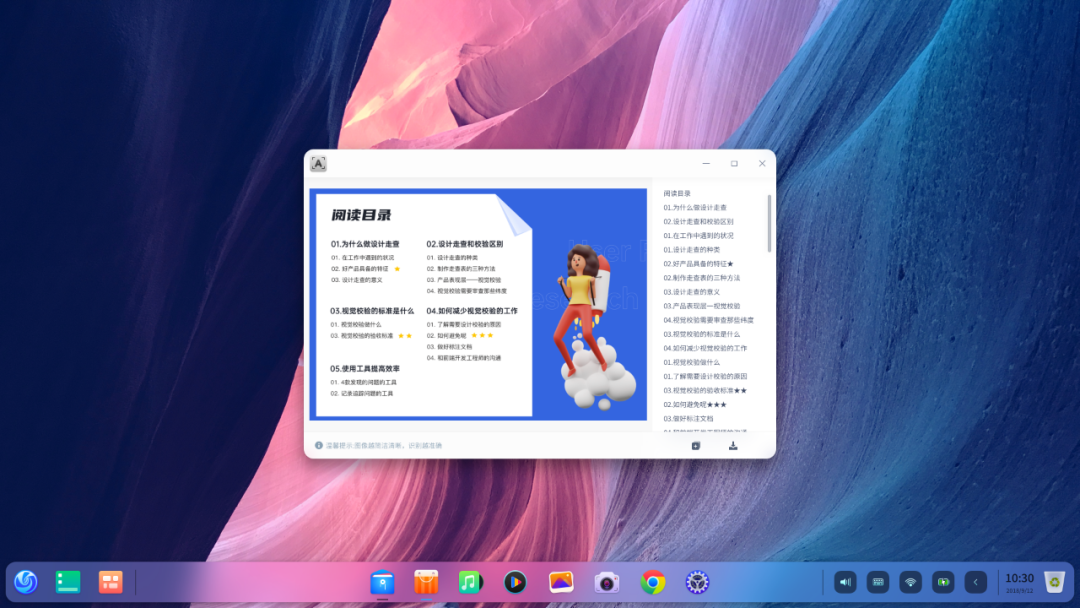Click the onscreen keyboard button in the tray
This screenshot has width=1080, height=608.
click(x=880, y=581)
